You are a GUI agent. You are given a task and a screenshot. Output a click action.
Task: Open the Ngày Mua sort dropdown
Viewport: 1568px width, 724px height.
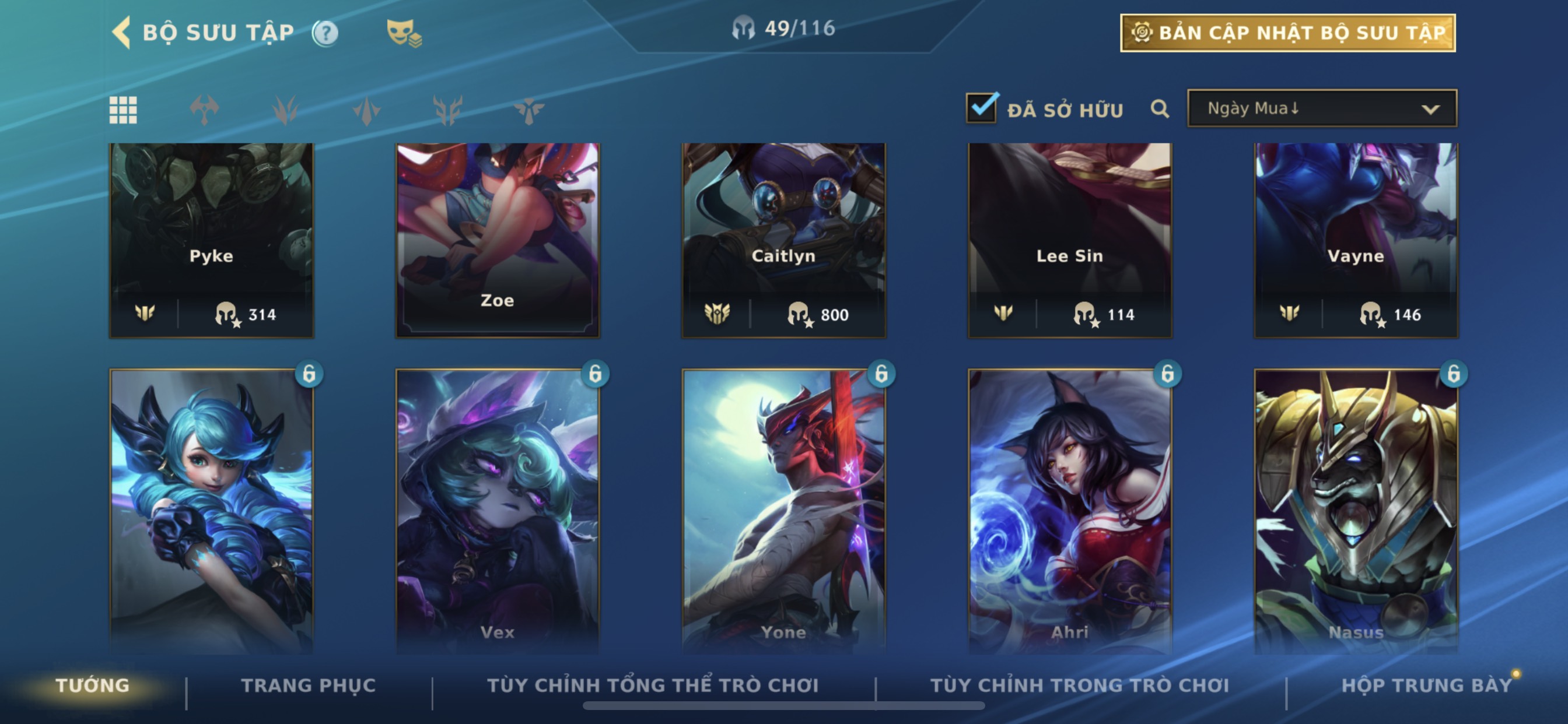[x=1322, y=108]
